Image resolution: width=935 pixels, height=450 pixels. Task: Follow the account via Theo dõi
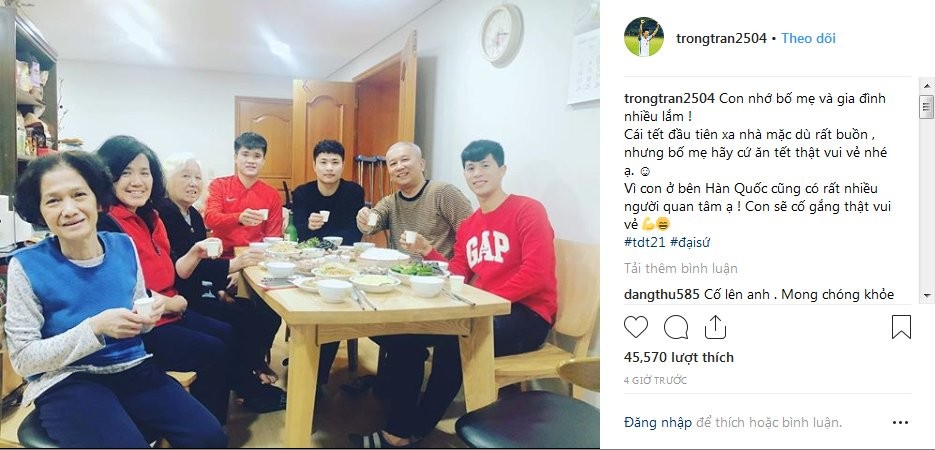pos(808,38)
